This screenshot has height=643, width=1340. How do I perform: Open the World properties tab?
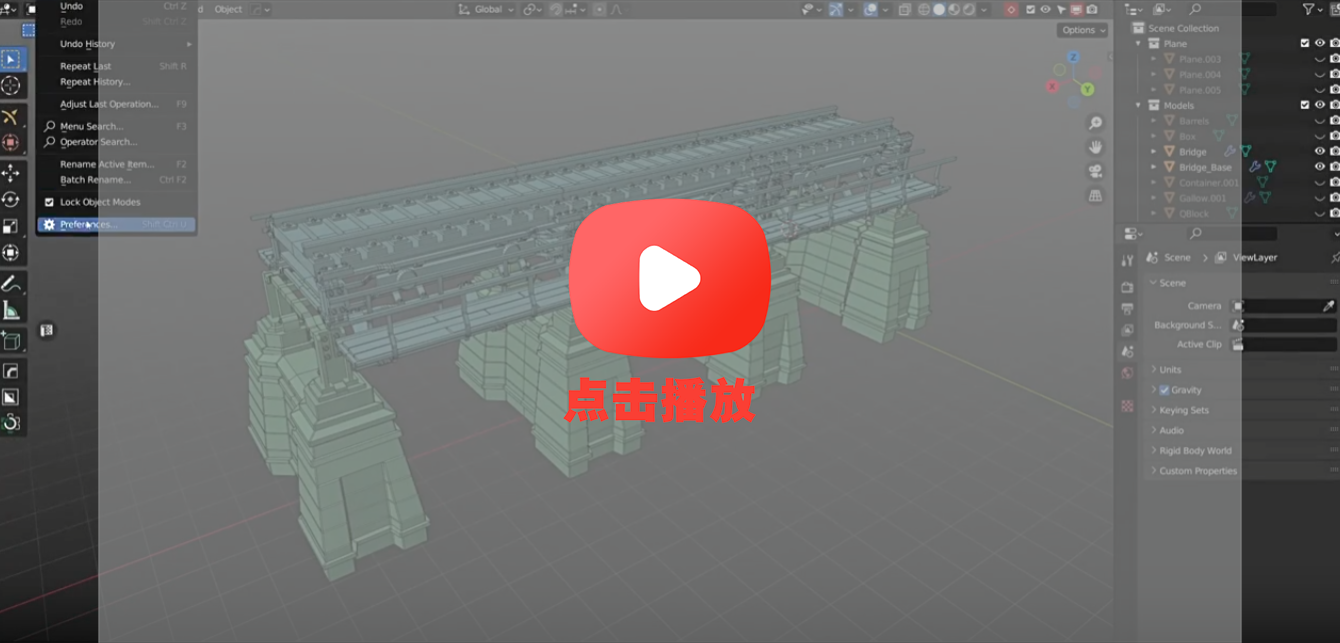coord(1128,374)
